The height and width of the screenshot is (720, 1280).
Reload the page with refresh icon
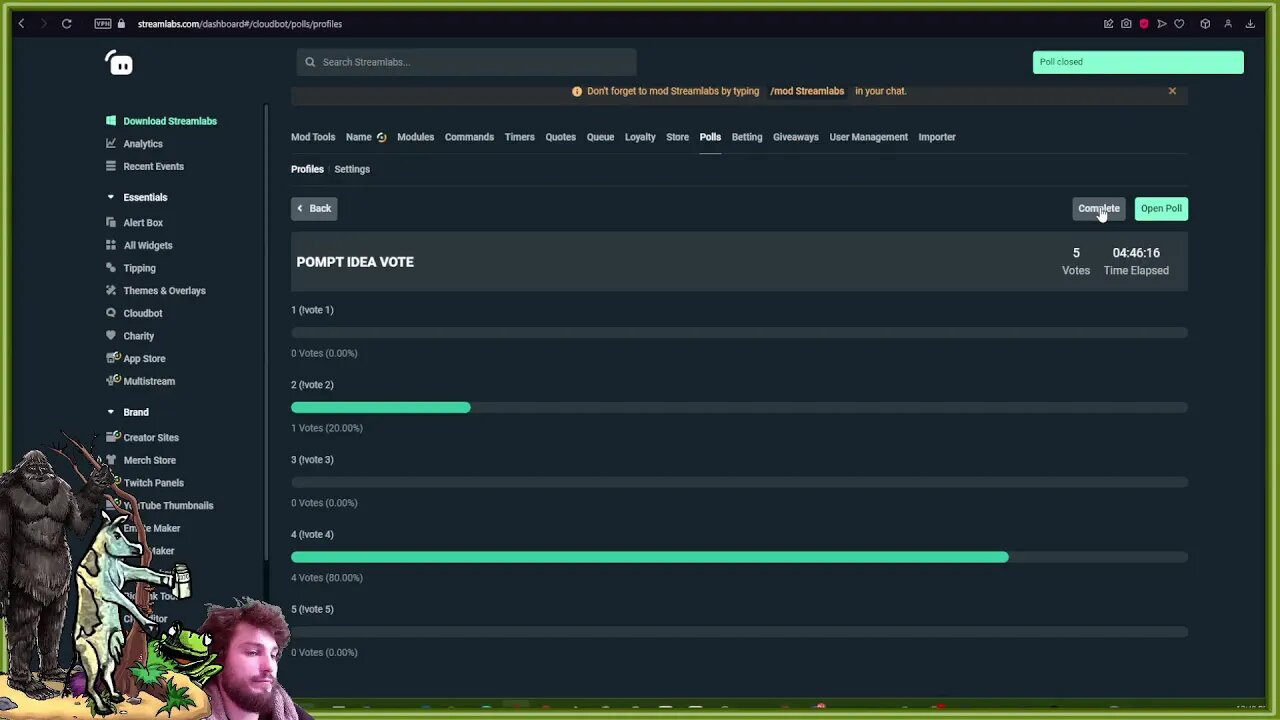click(67, 24)
